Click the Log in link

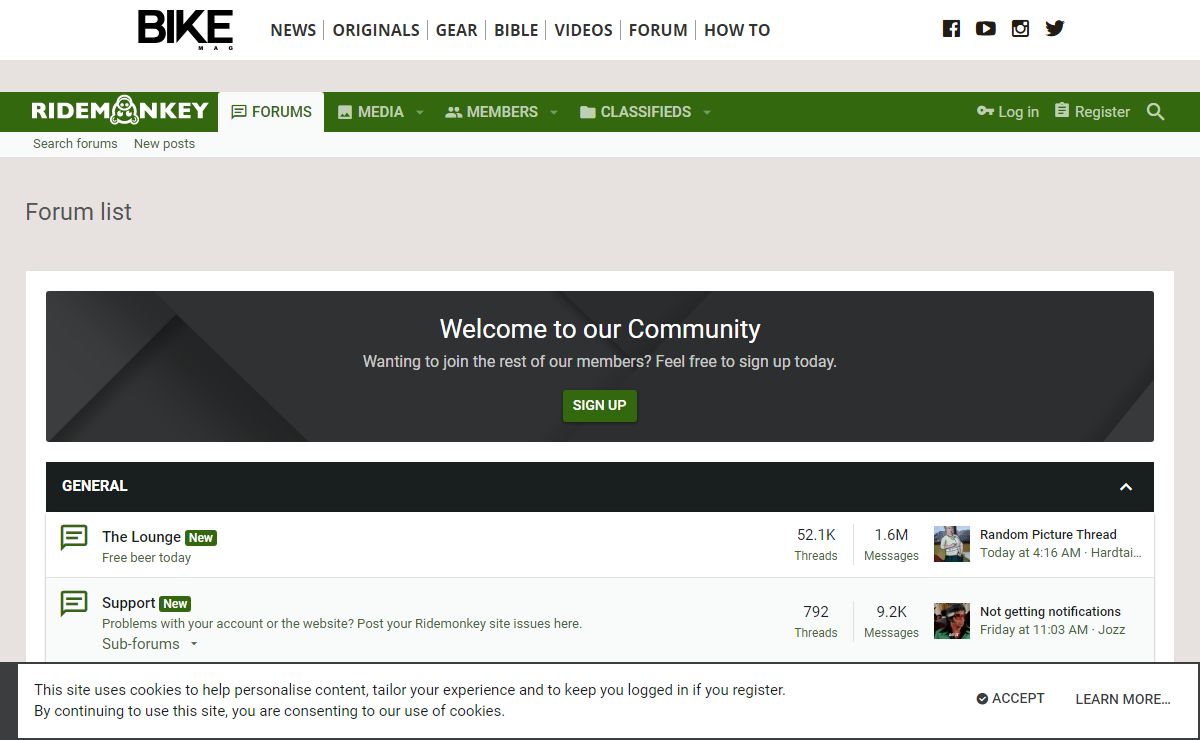coord(1008,112)
